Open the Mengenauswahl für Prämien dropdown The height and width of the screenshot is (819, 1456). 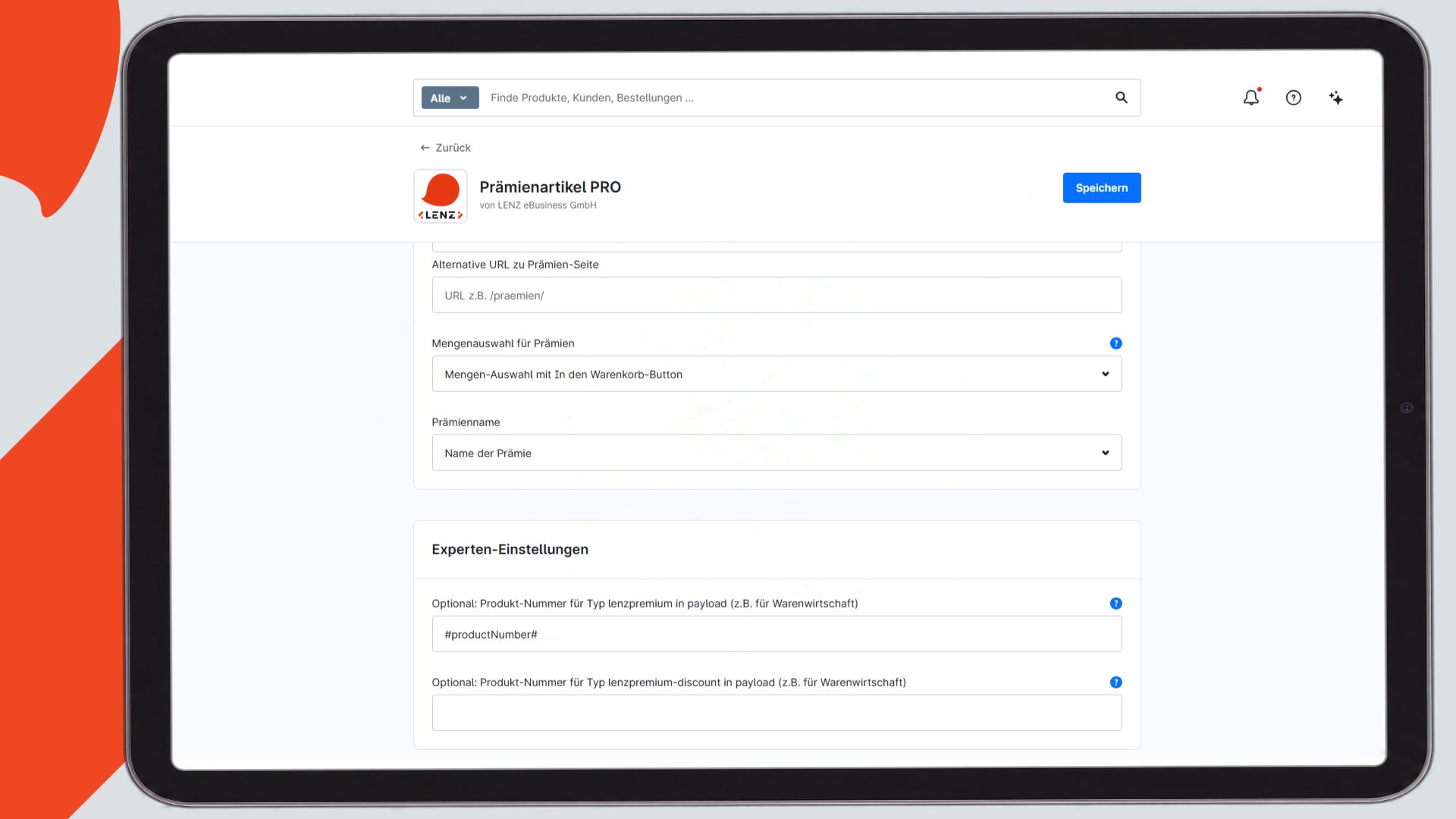coord(777,374)
